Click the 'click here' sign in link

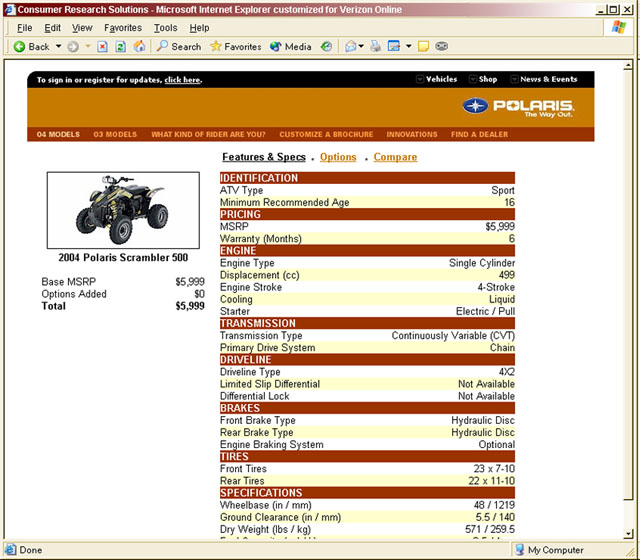coord(182,80)
